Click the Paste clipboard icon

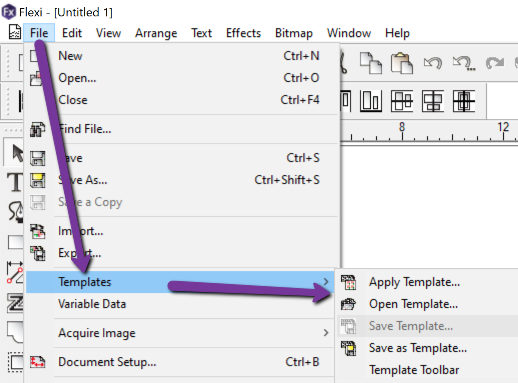402,63
